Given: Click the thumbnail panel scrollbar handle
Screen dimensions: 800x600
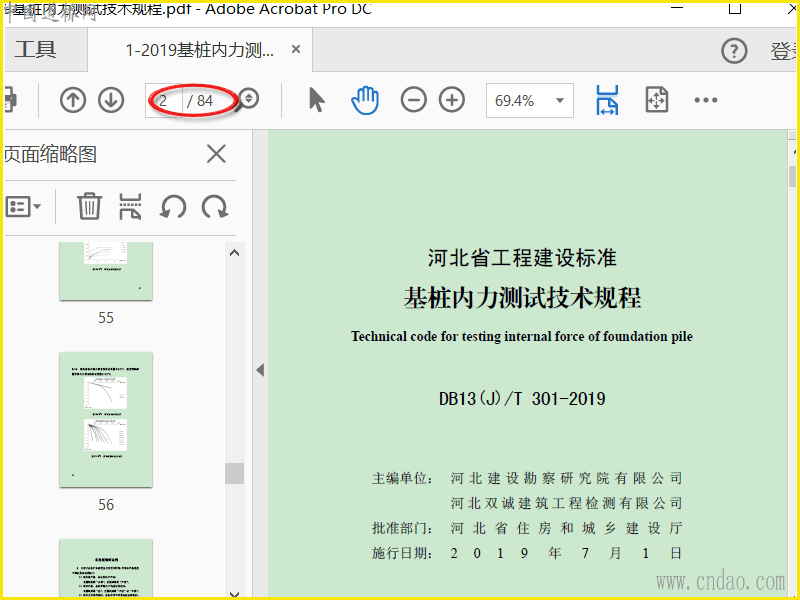Looking at the screenshot, I should tap(235, 473).
